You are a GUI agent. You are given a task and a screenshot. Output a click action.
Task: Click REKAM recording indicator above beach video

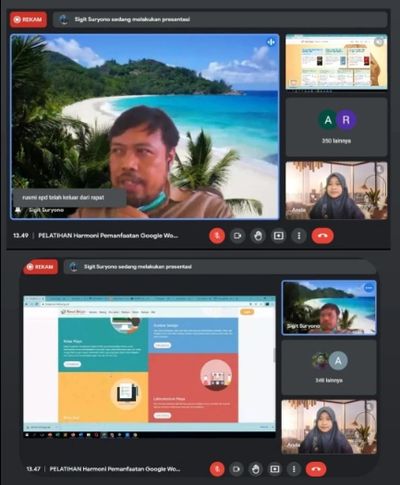coord(28,20)
